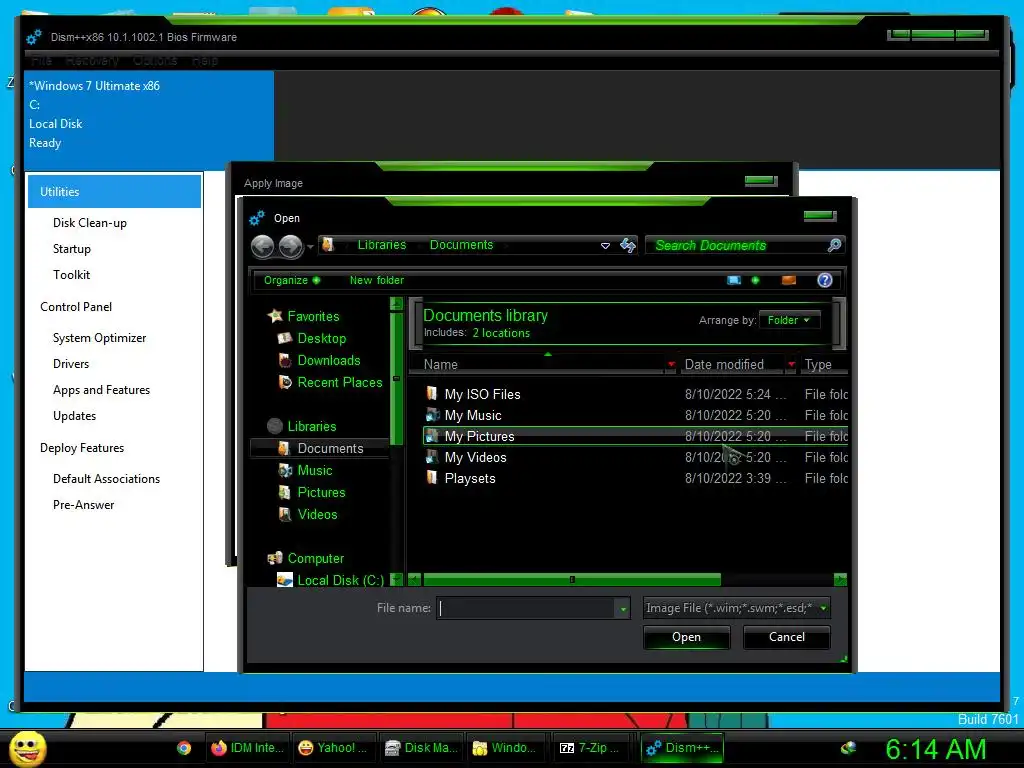Open System Optimizer in Dism++ sidebar
1024x768 pixels.
99,338
